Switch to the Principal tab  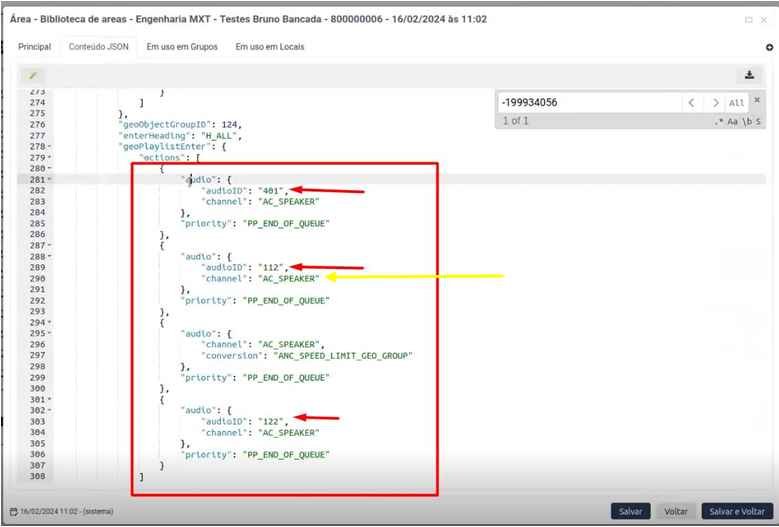(x=34, y=47)
